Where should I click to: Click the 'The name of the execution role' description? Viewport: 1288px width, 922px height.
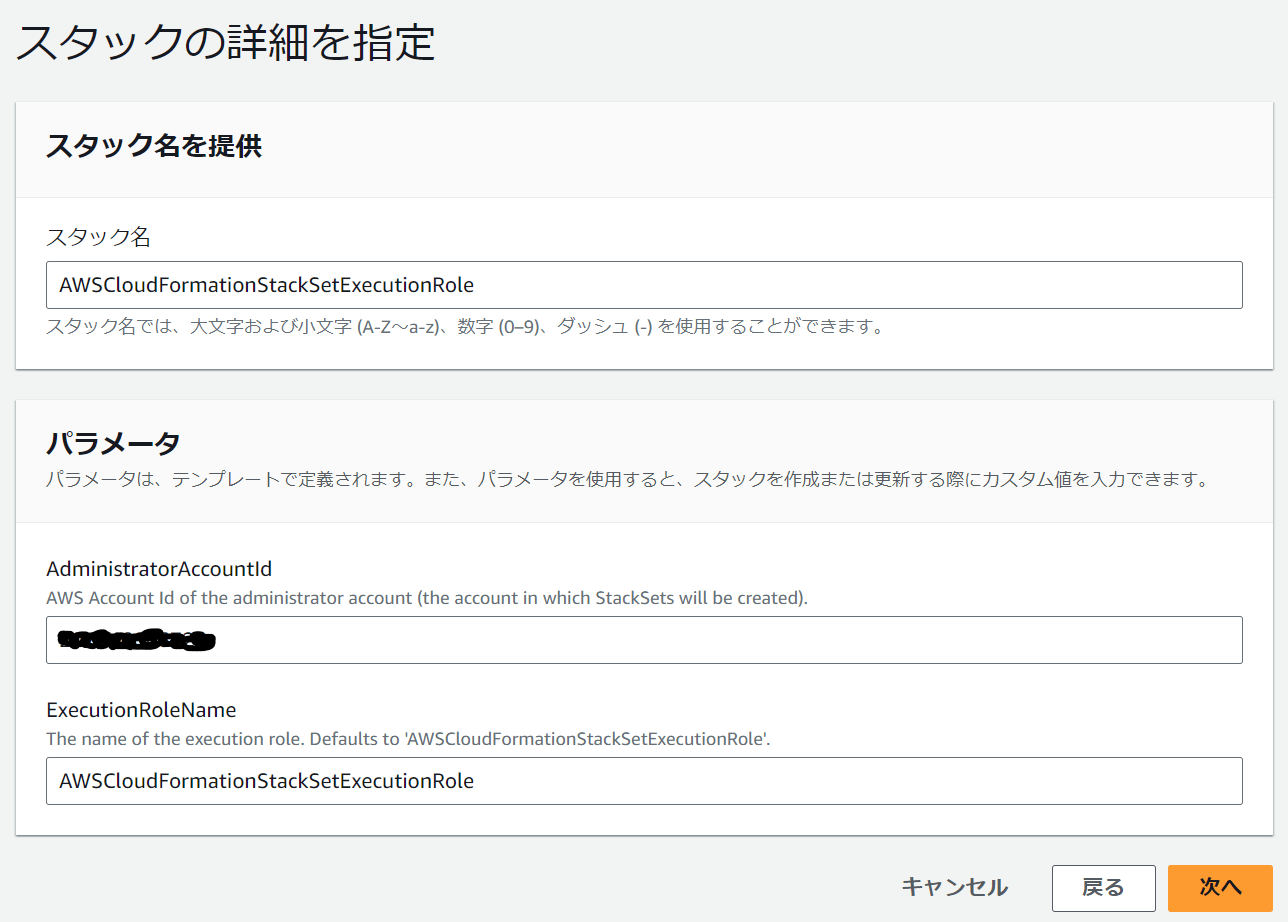408,739
